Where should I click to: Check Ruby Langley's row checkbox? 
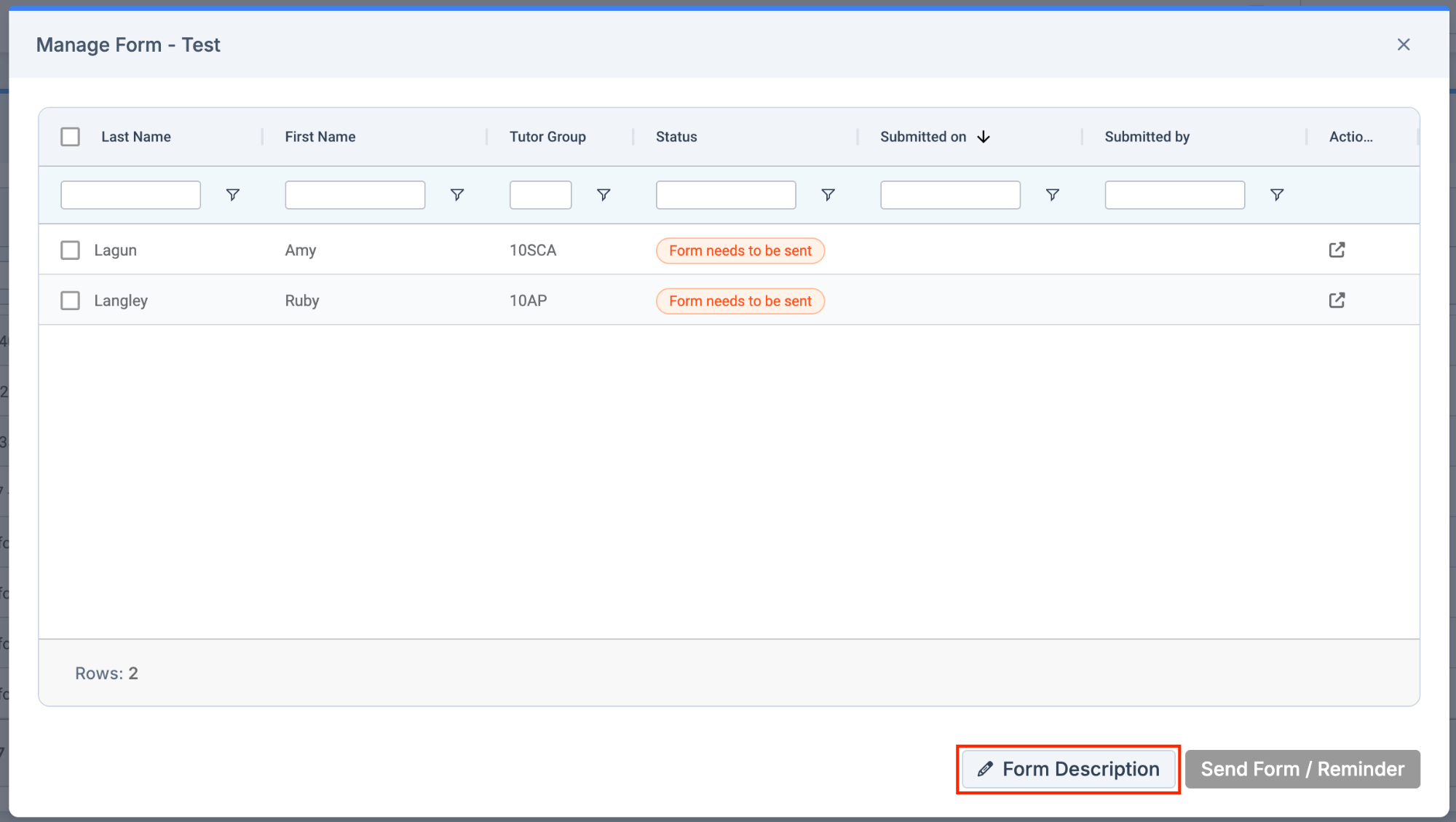(x=70, y=300)
